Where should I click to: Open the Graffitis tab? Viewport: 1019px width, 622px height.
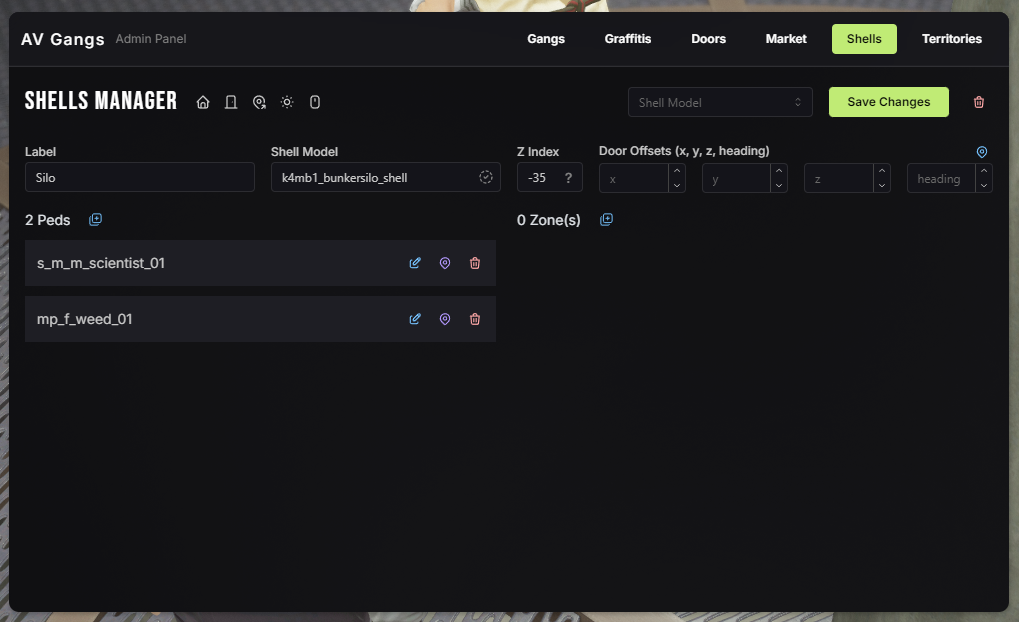627,39
